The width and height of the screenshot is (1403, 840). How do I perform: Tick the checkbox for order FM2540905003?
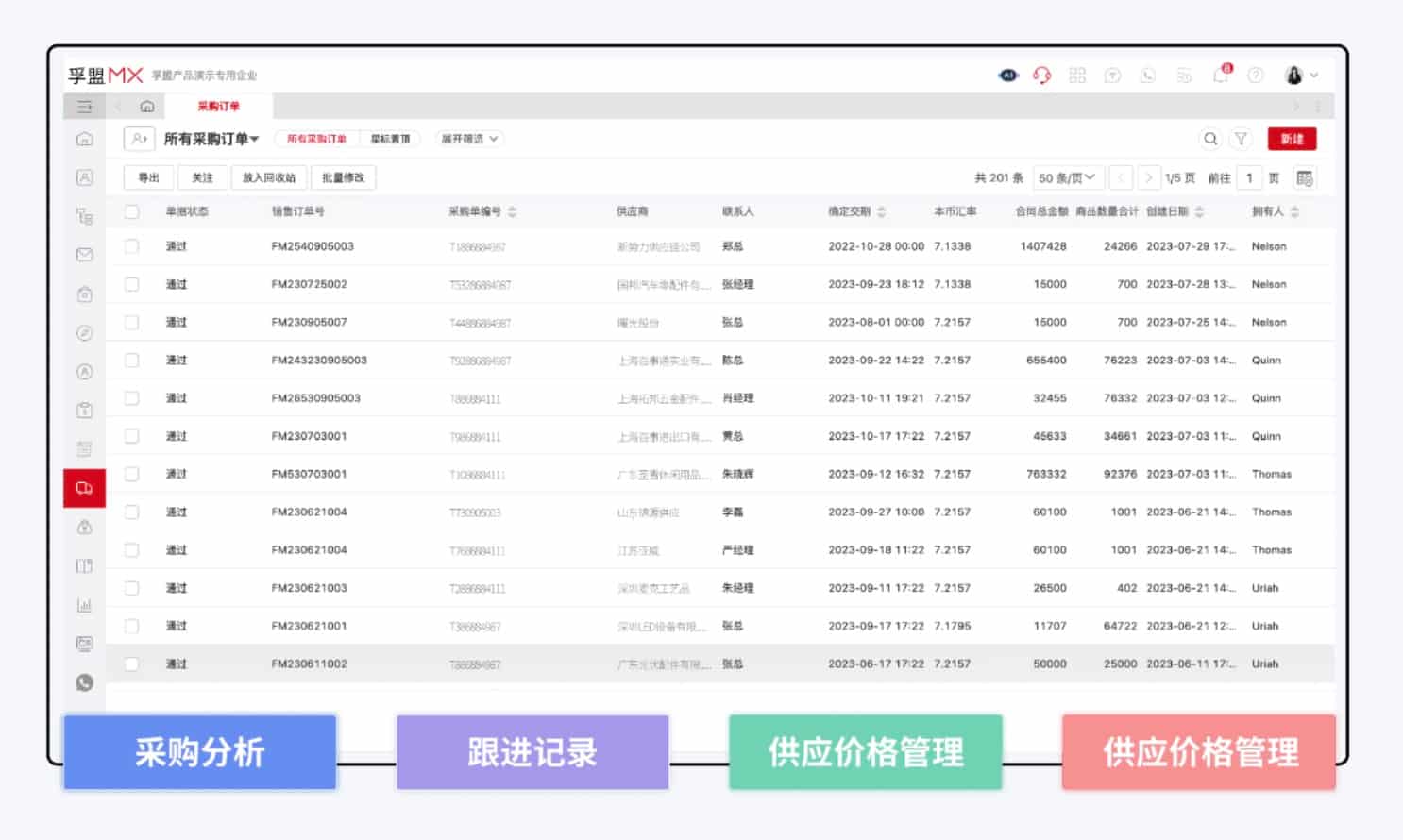coord(132,246)
